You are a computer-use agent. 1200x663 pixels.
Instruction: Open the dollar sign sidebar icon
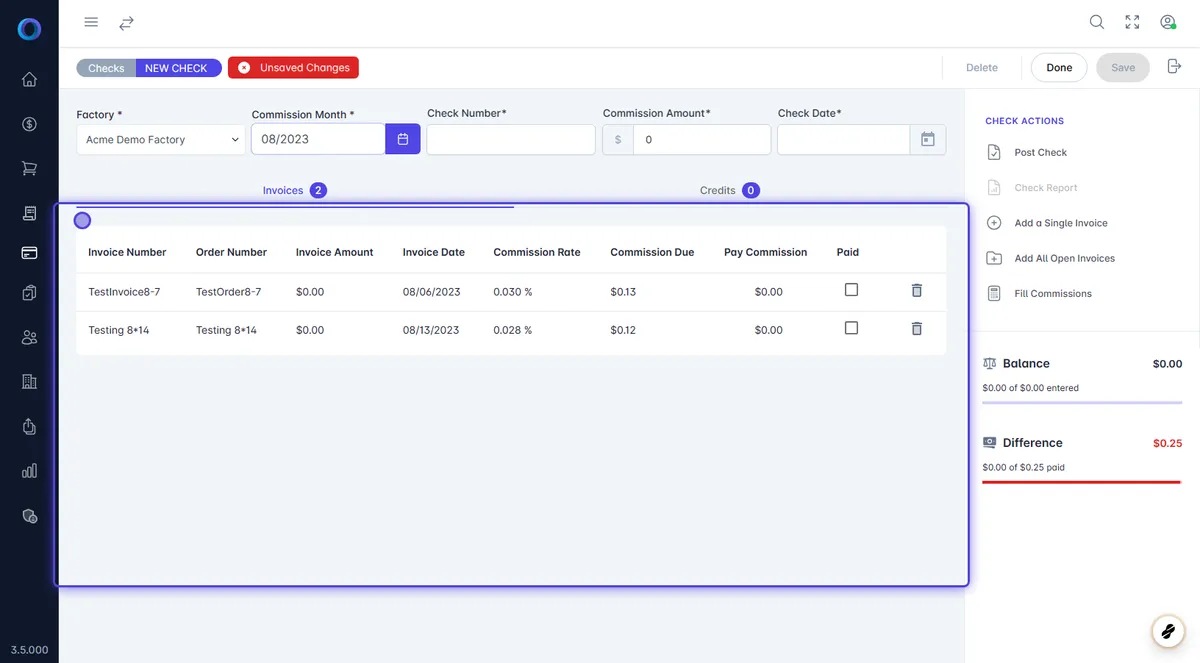29,124
